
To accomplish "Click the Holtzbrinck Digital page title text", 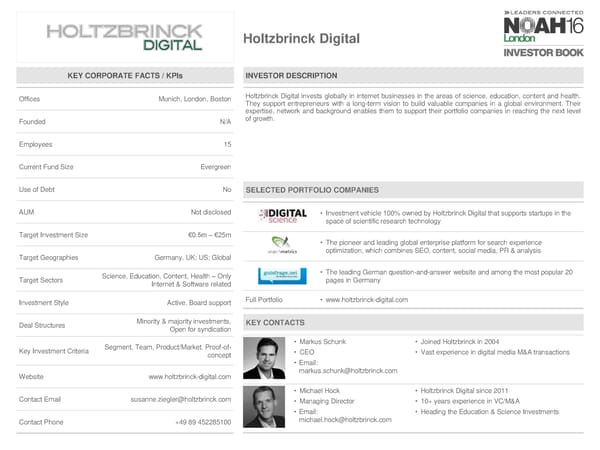I will tap(302, 39).
